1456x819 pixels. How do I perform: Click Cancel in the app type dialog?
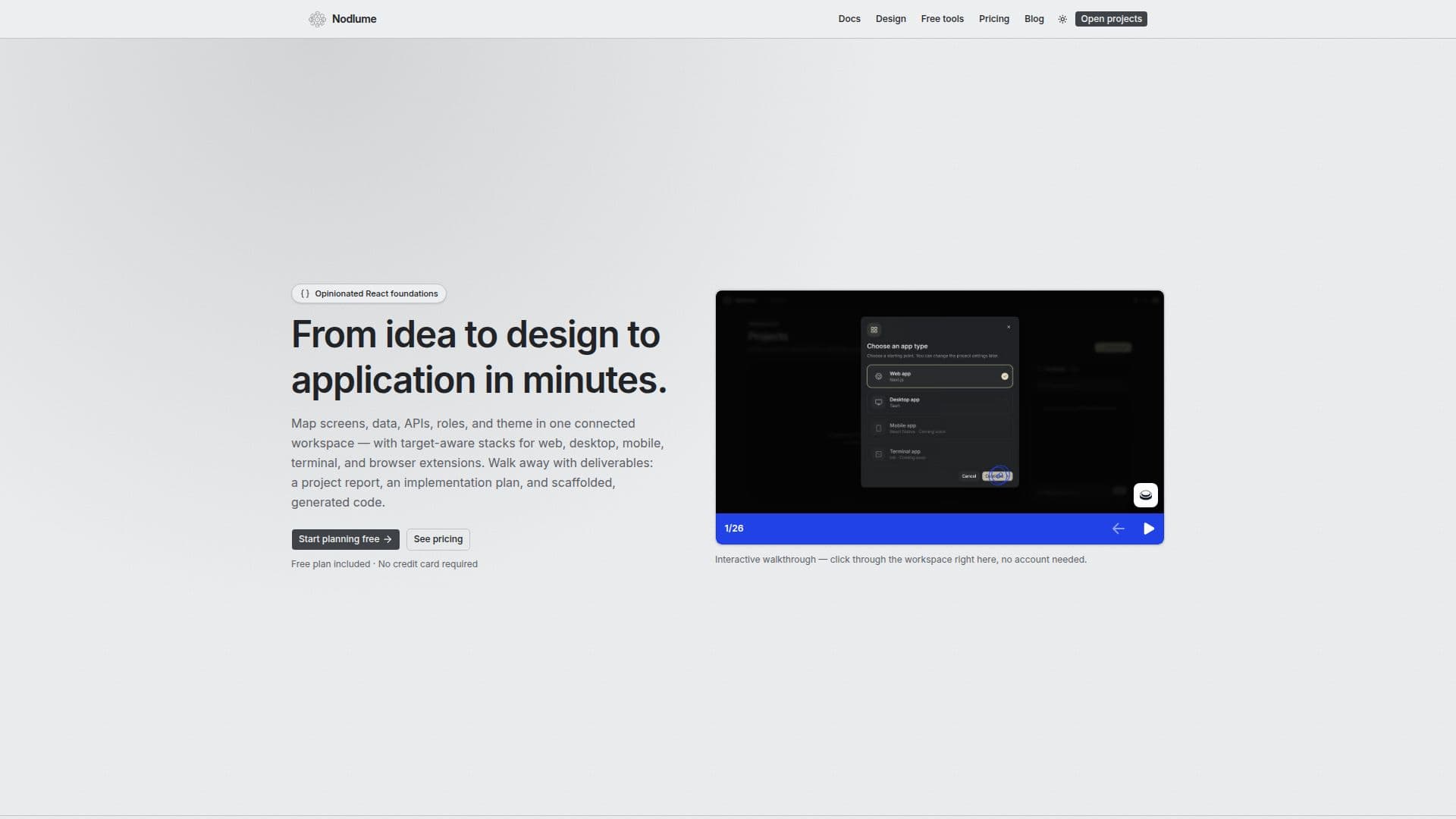(x=968, y=476)
